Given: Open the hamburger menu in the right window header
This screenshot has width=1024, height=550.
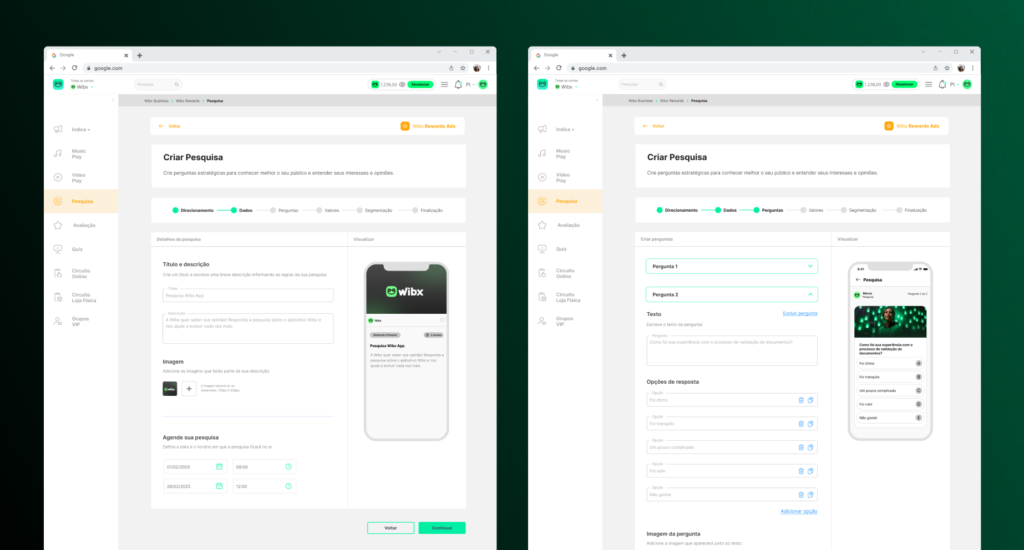Looking at the screenshot, I should point(928,85).
